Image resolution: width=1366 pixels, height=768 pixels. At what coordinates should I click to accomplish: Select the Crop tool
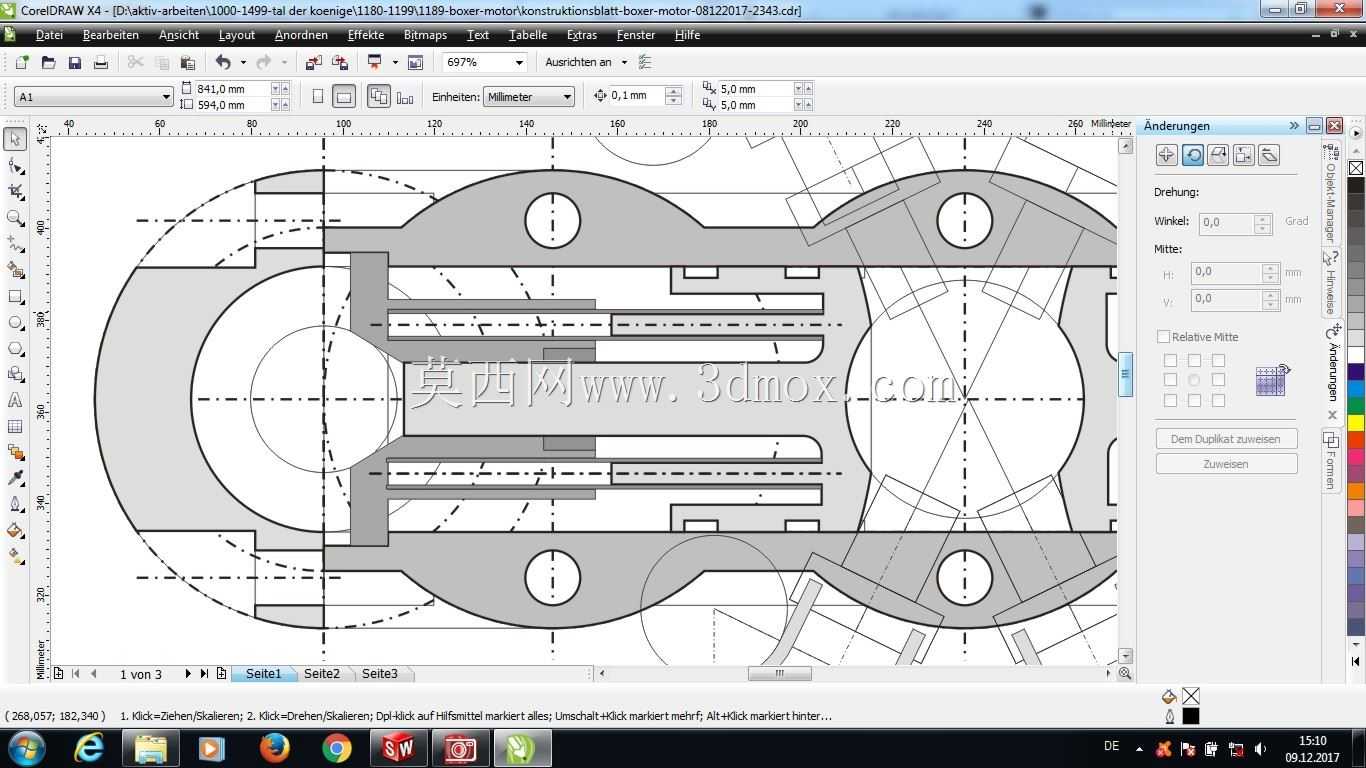pyautogui.click(x=15, y=191)
